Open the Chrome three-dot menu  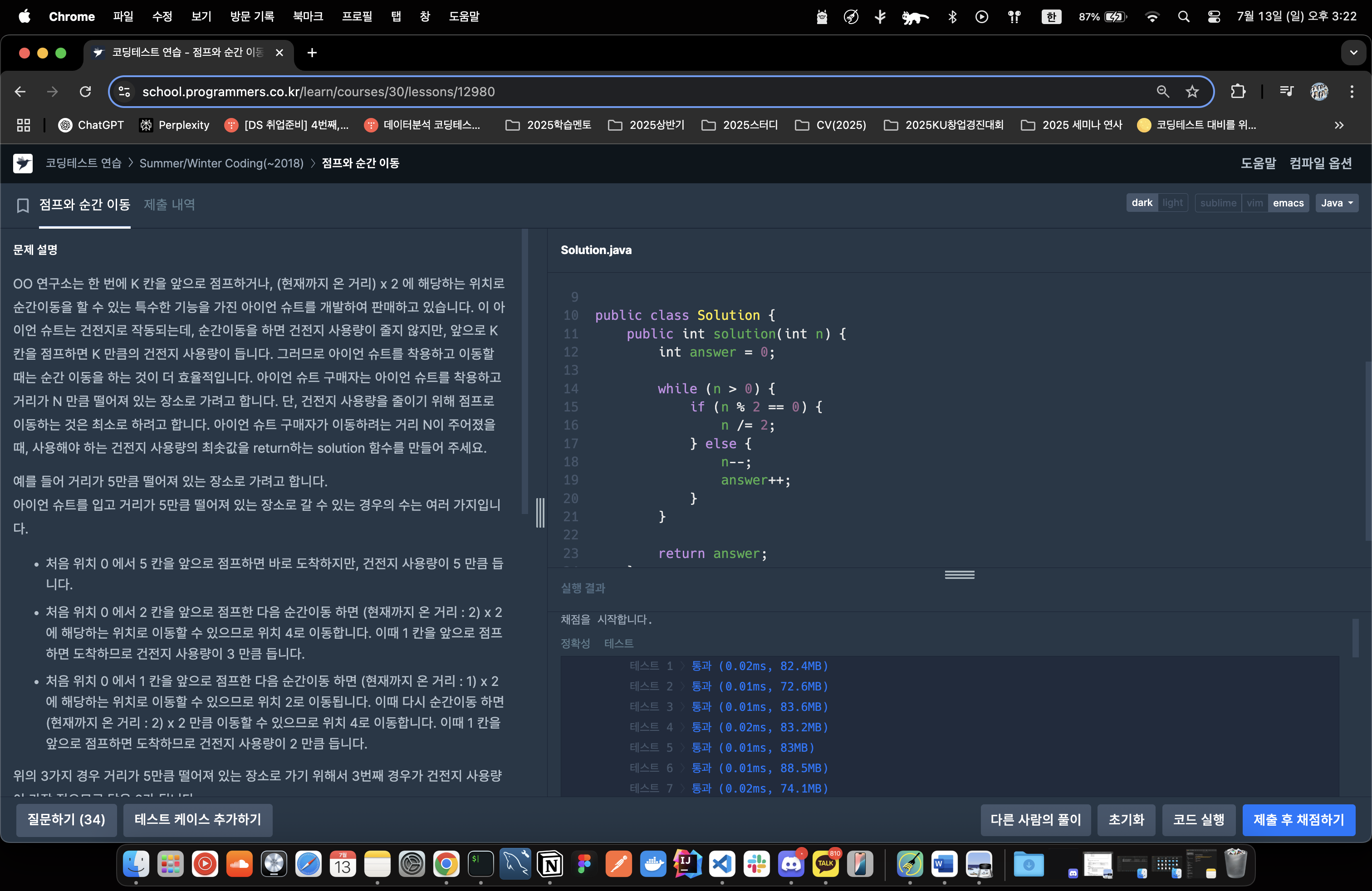pos(1352,92)
